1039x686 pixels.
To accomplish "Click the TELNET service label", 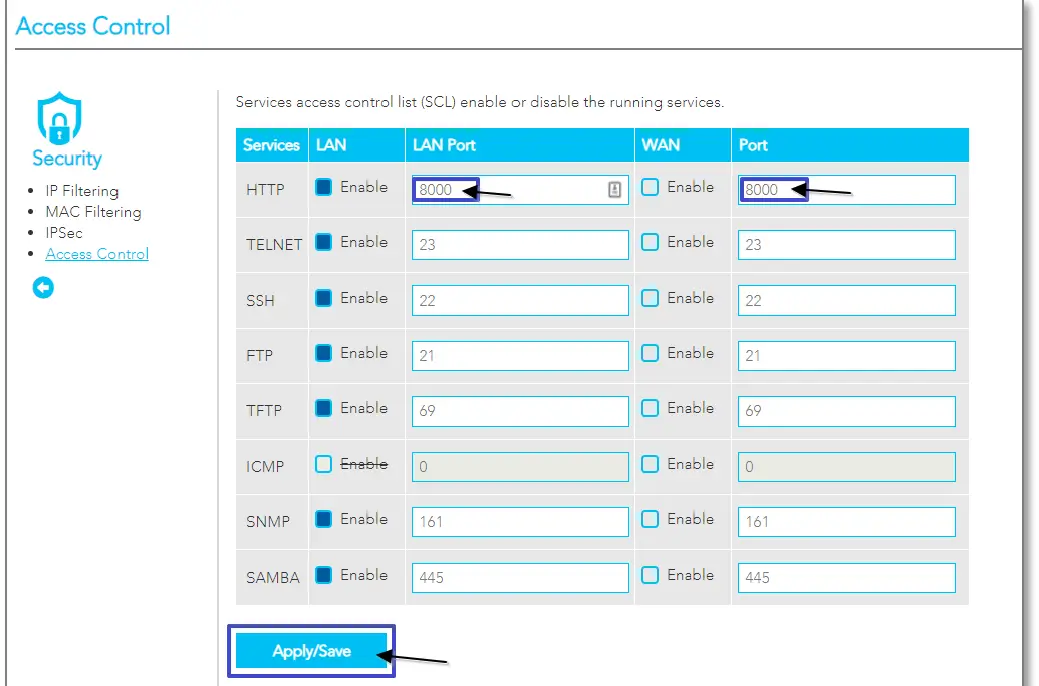I will (274, 245).
